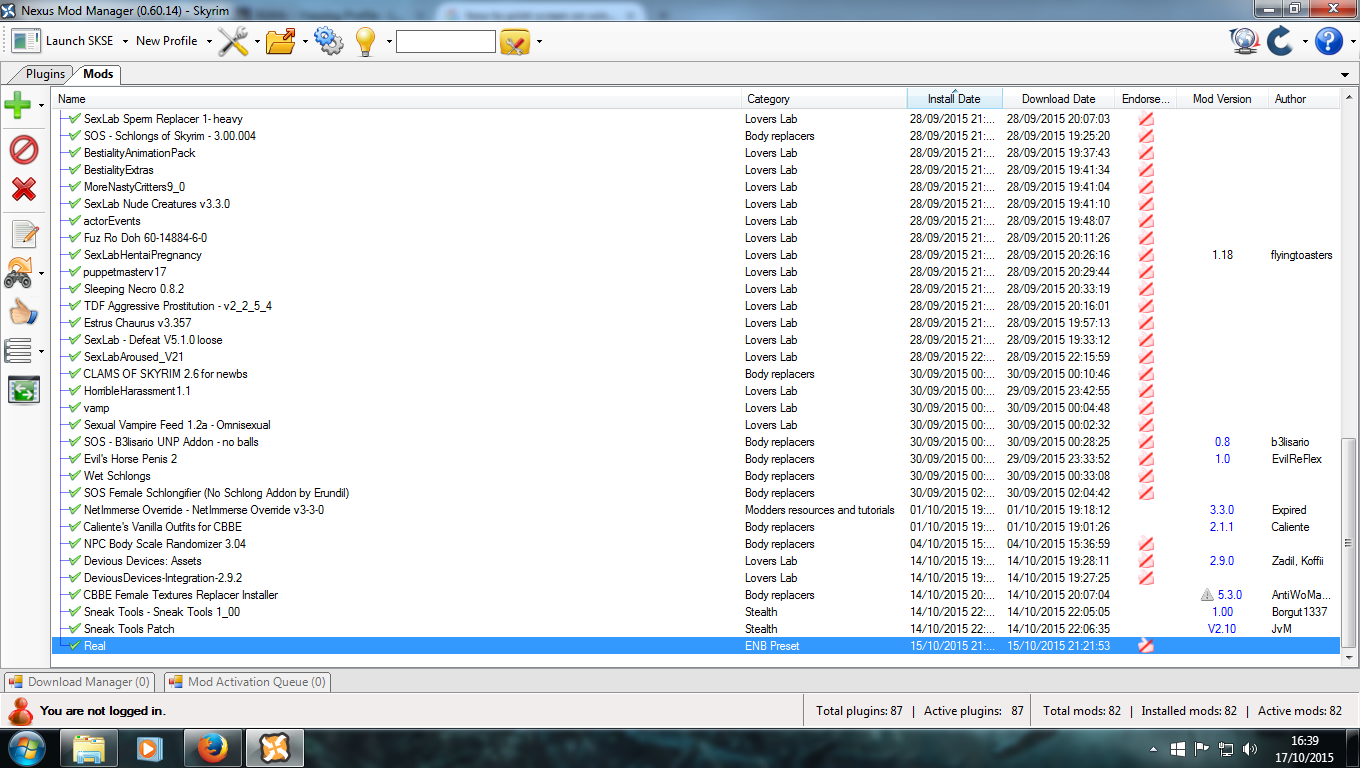Click the endorsement icon for actorEvents

[x=1146, y=221]
